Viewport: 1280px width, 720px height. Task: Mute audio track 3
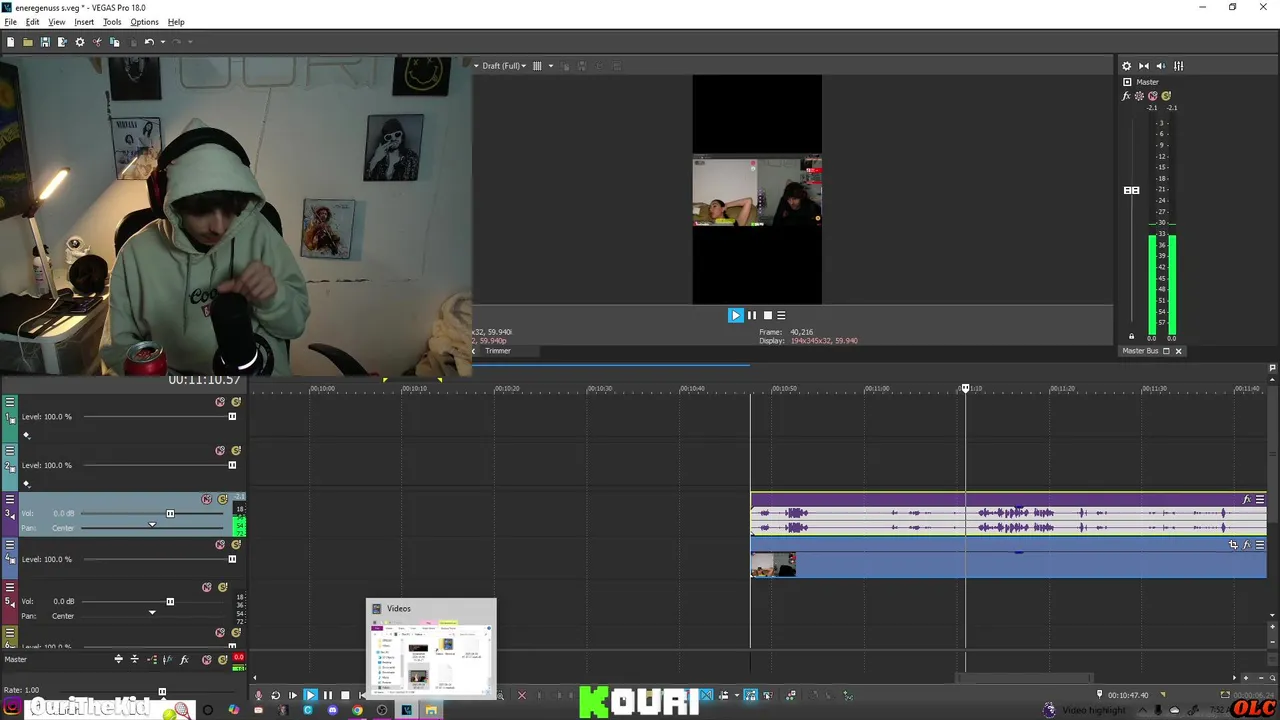tap(207, 499)
